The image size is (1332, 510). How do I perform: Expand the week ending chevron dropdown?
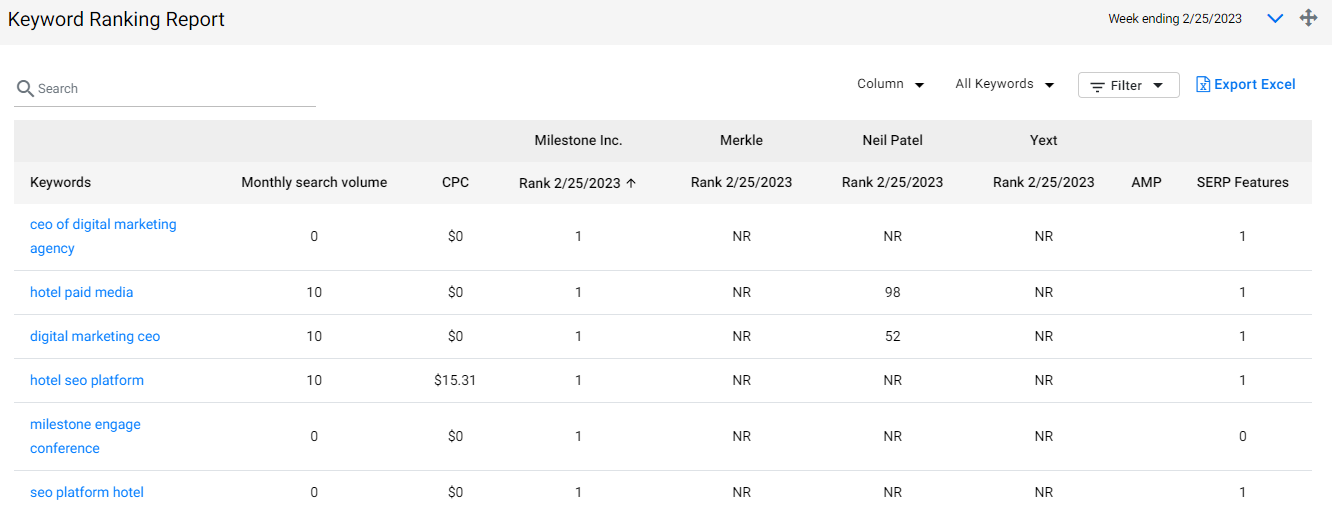[x=1275, y=18]
